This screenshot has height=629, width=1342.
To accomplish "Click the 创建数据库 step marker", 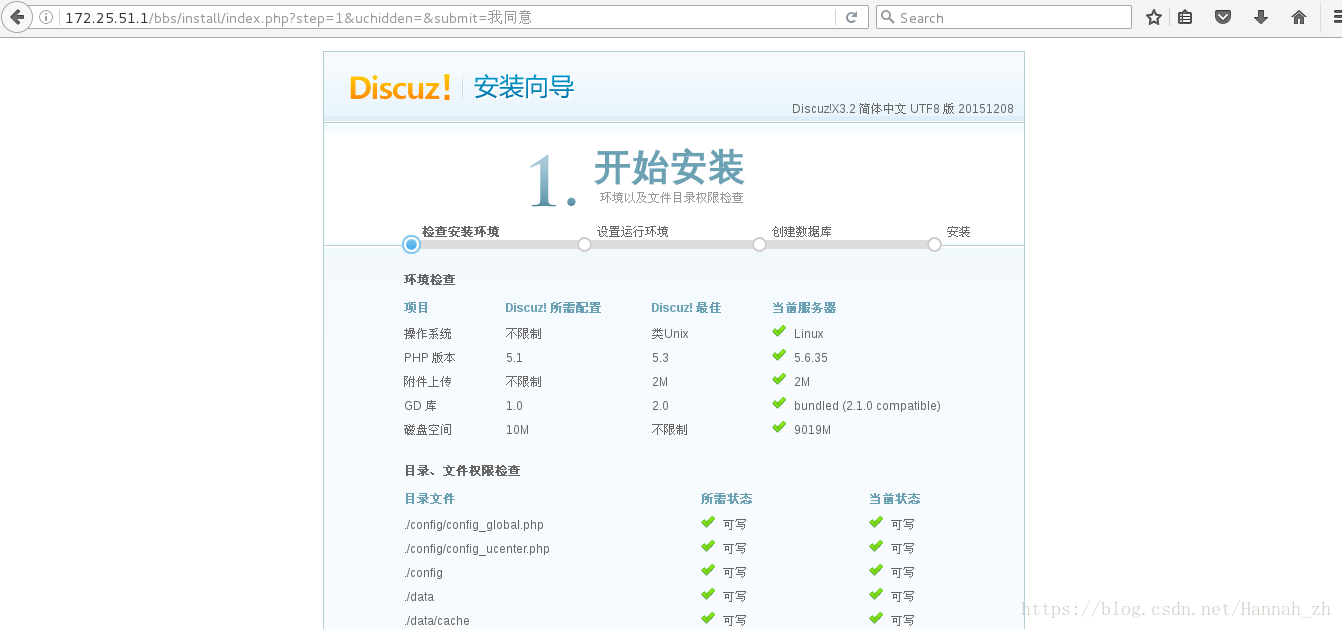I will (759, 244).
